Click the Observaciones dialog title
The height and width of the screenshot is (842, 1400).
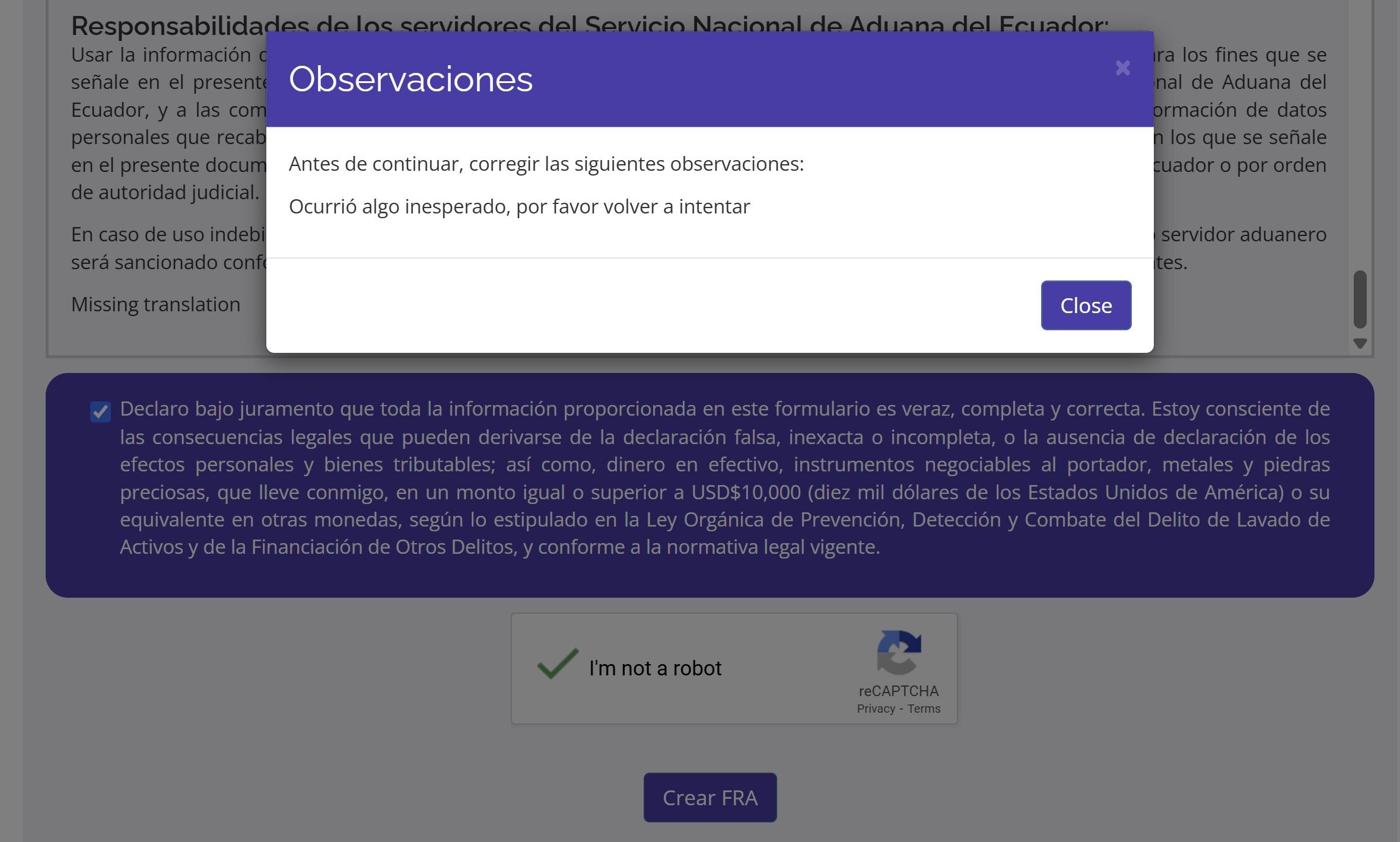click(411, 79)
